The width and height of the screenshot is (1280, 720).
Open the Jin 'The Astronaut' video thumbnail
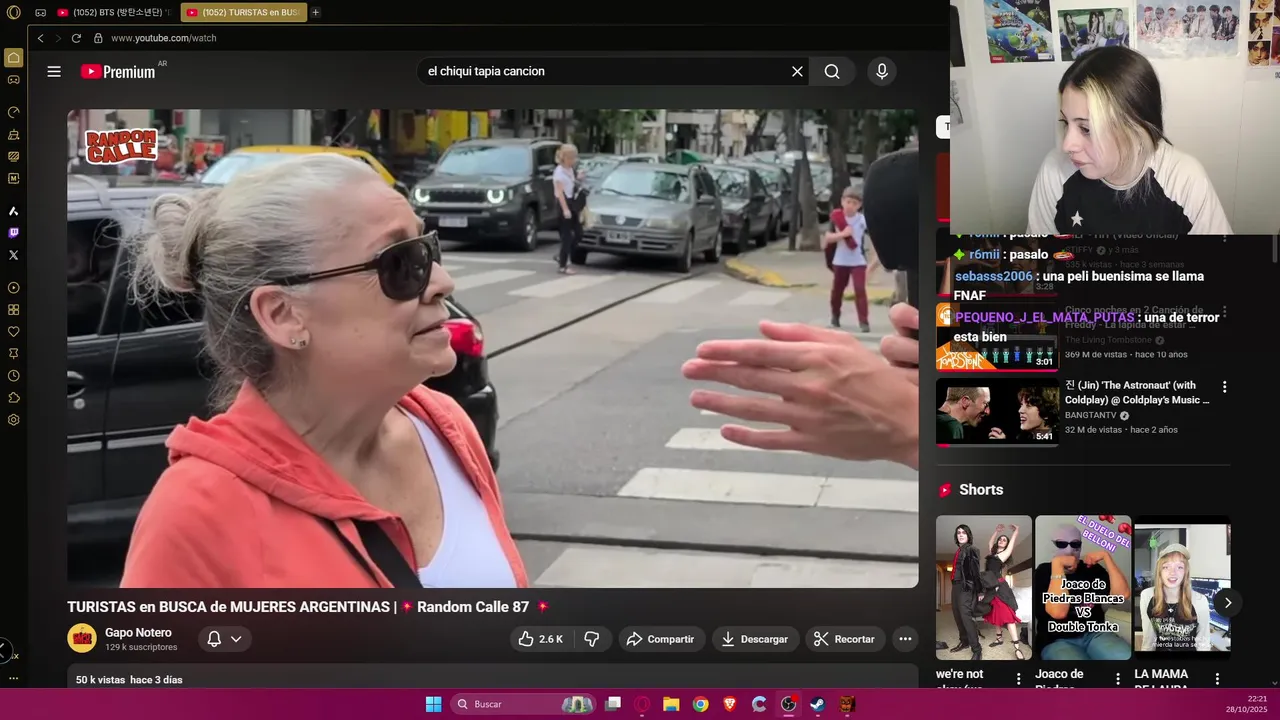pos(997,411)
